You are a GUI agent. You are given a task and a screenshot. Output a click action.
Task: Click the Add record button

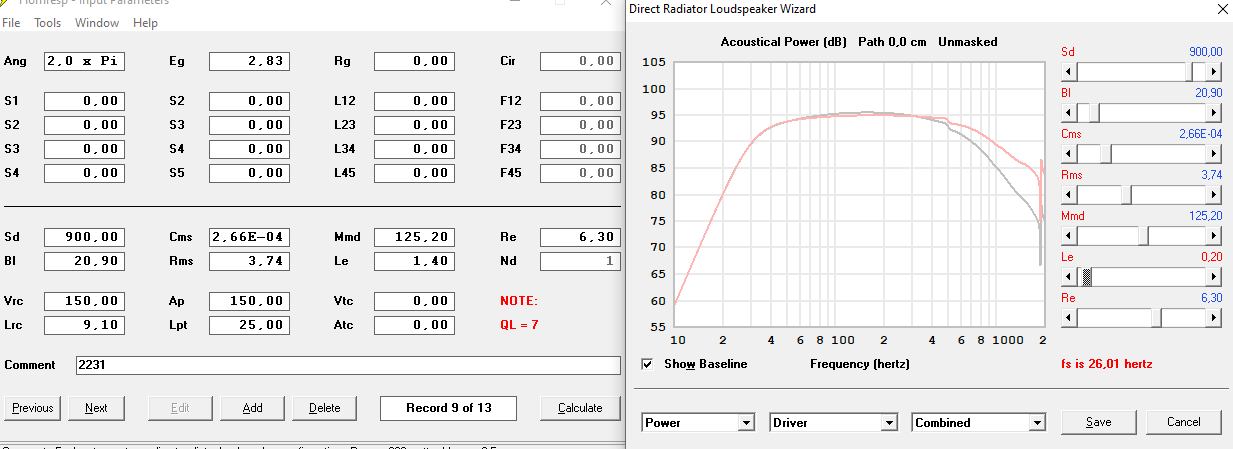tap(252, 408)
